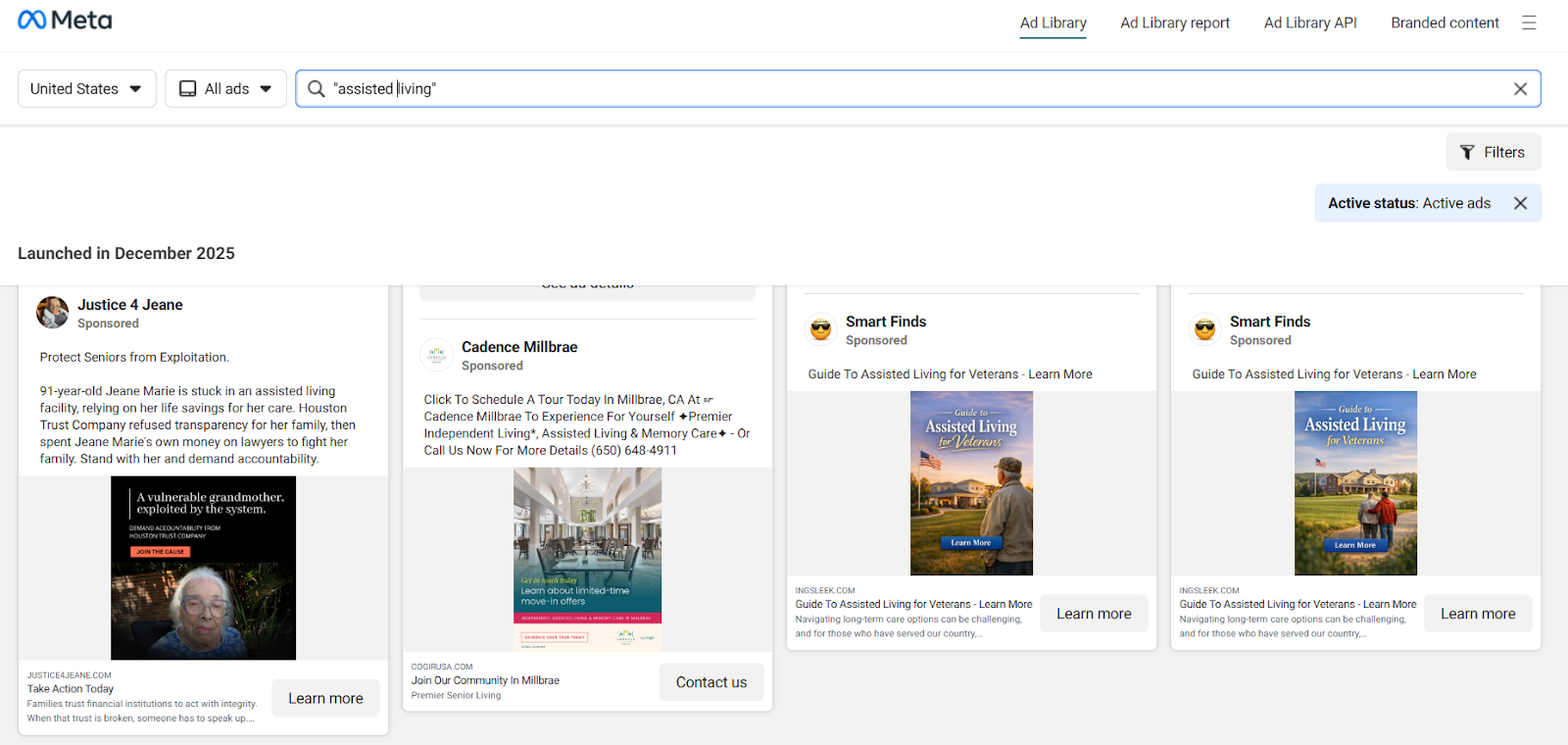Open the couple walking book cover image
1568x745 pixels.
(x=1355, y=483)
